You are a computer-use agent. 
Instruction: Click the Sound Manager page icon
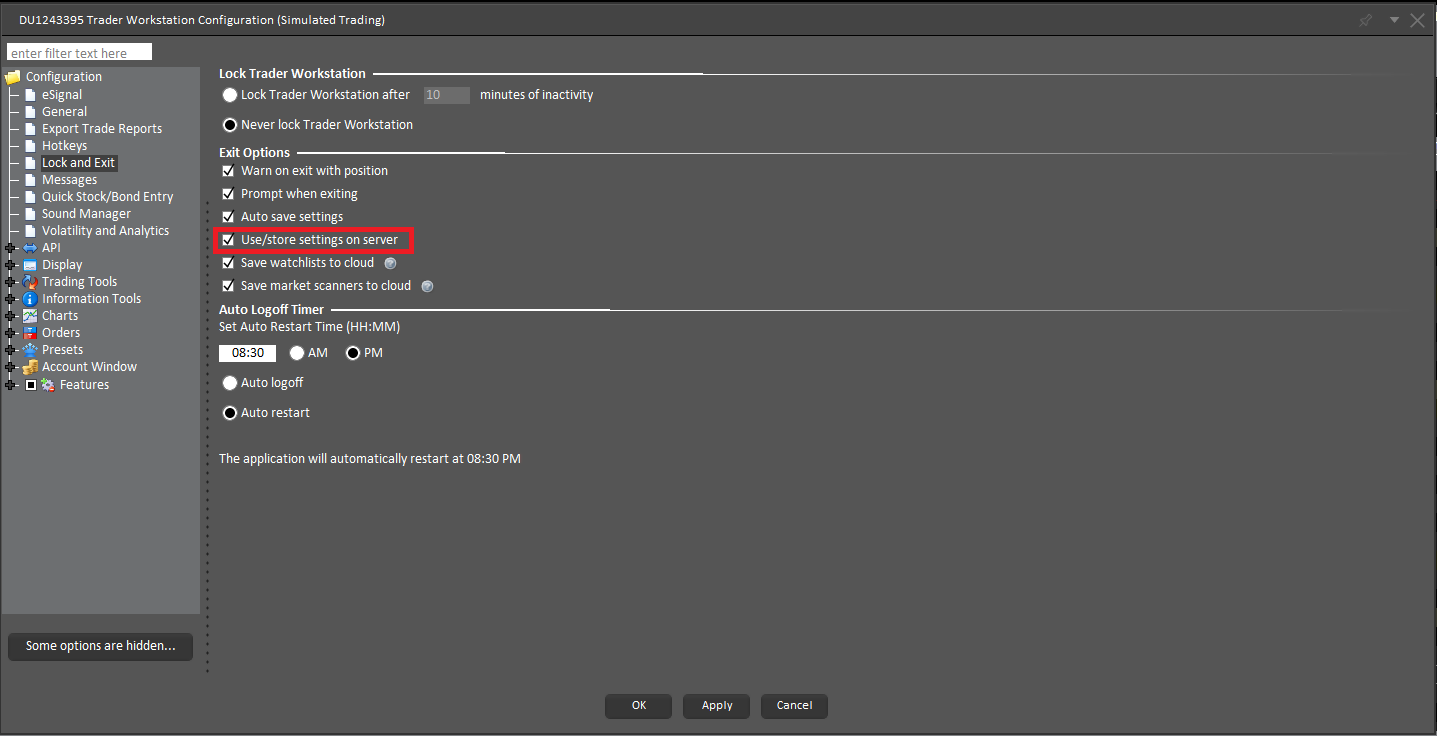tap(30, 214)
